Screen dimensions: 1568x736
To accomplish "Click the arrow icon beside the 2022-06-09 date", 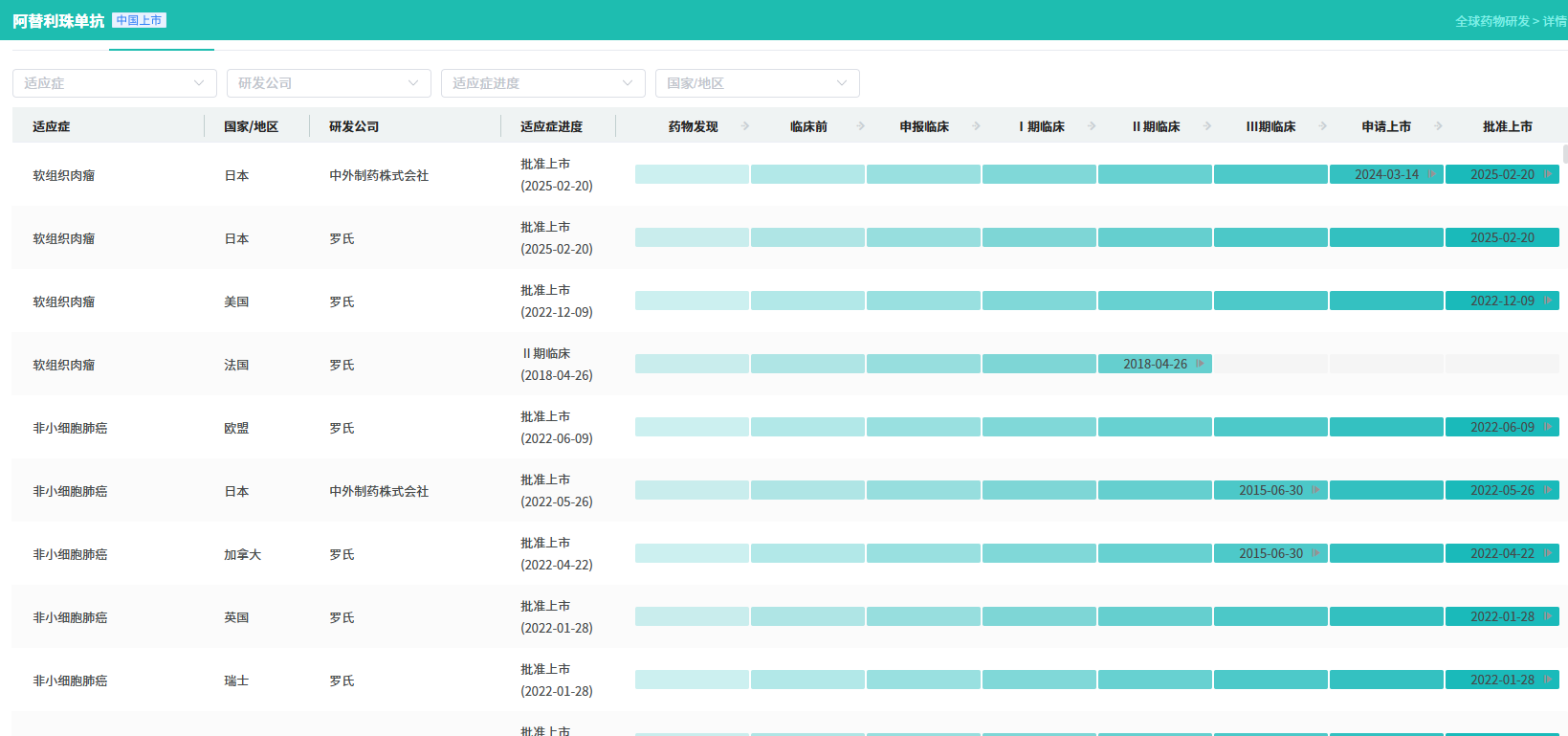I will 1547,427.
